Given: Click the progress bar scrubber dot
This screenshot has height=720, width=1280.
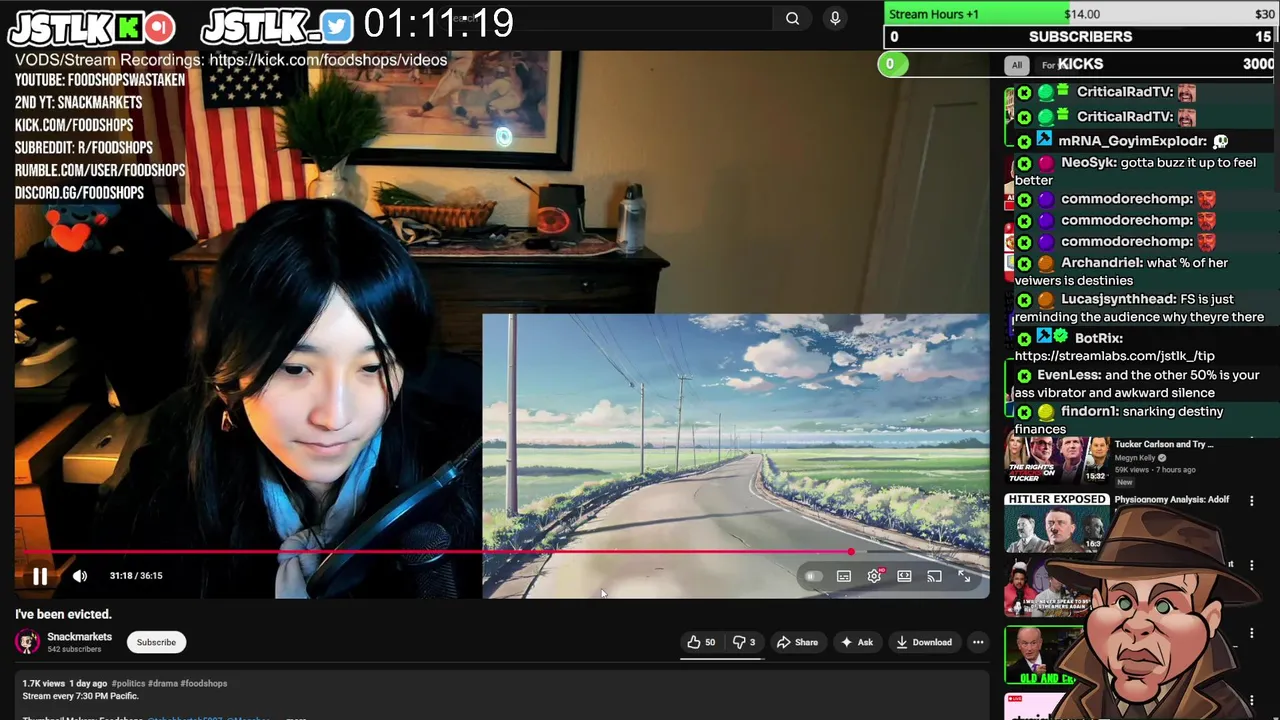Looking at the screenshot, I should 851,551.
